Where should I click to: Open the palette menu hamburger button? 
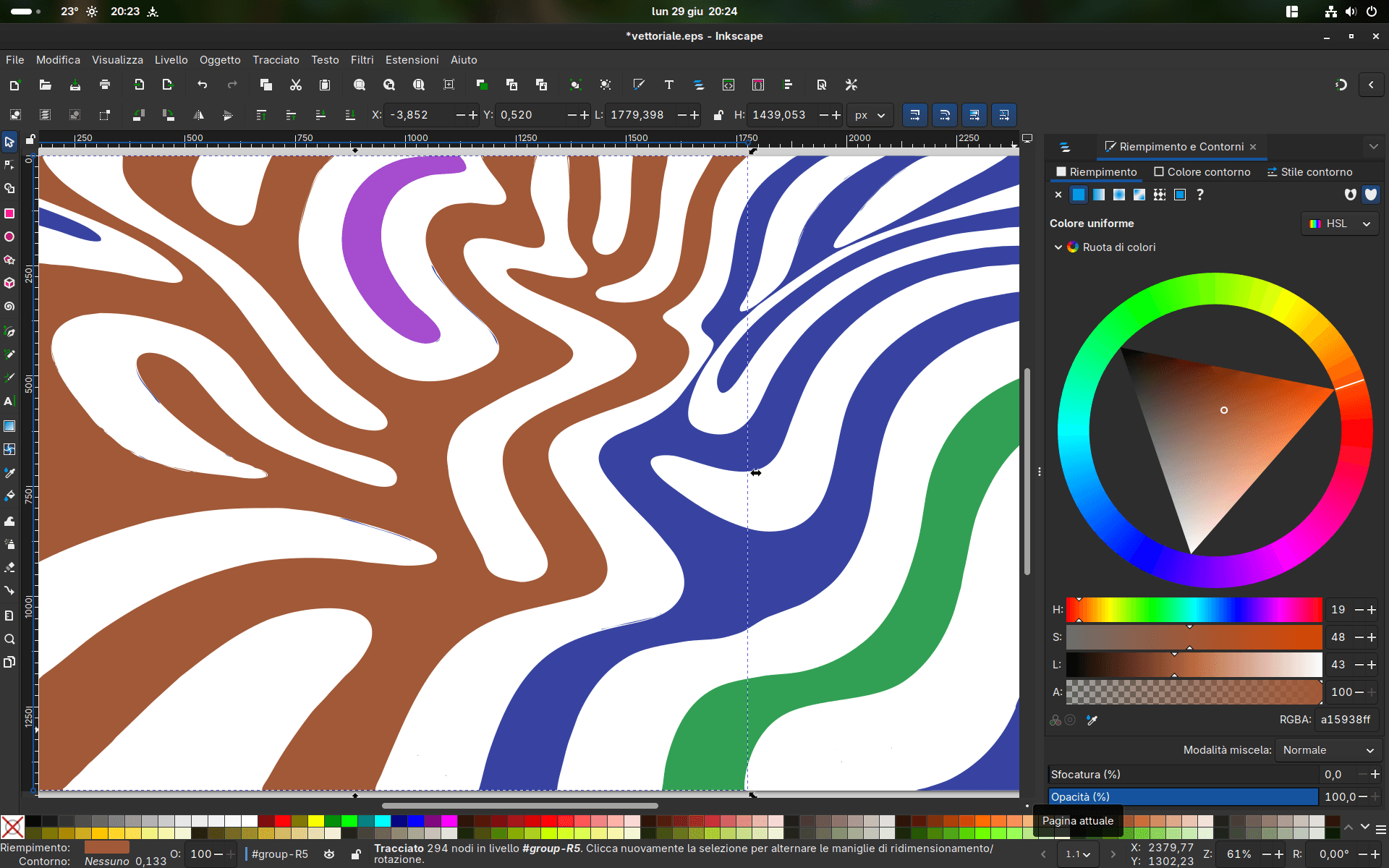coord(1381,829)
